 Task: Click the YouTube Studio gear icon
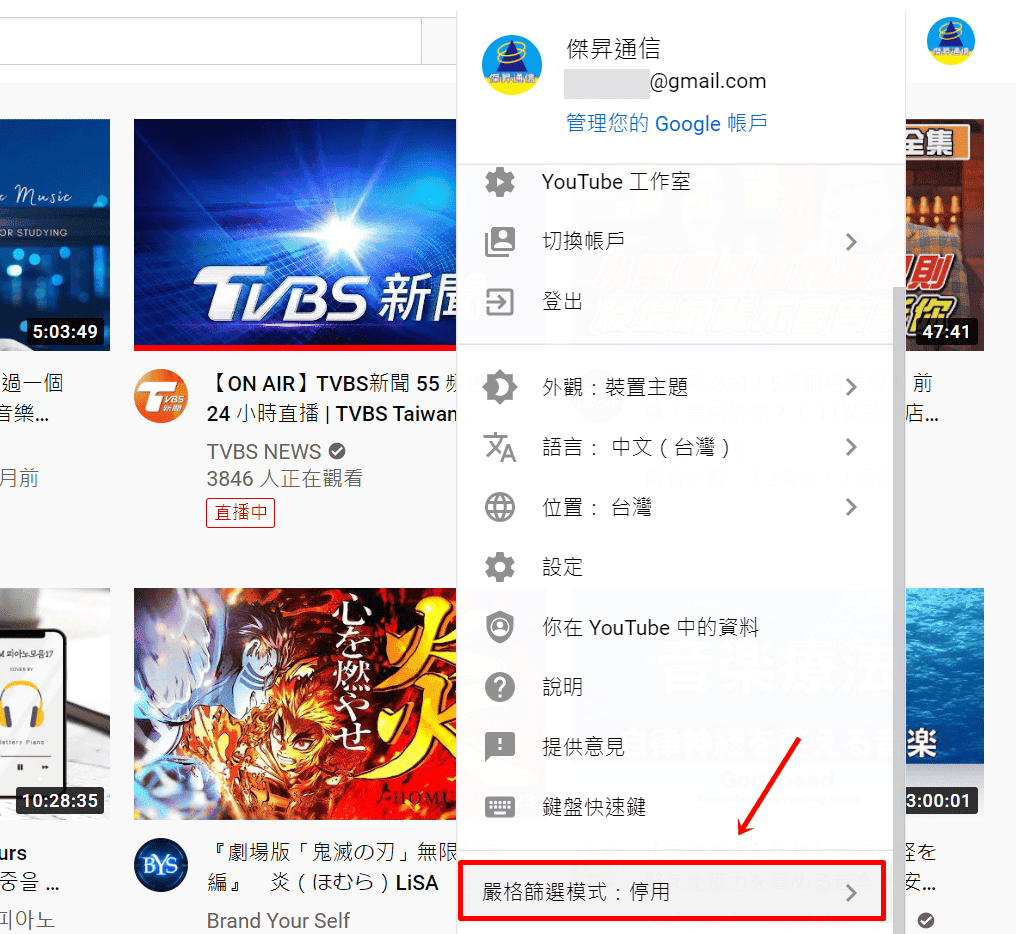point(500,181)
